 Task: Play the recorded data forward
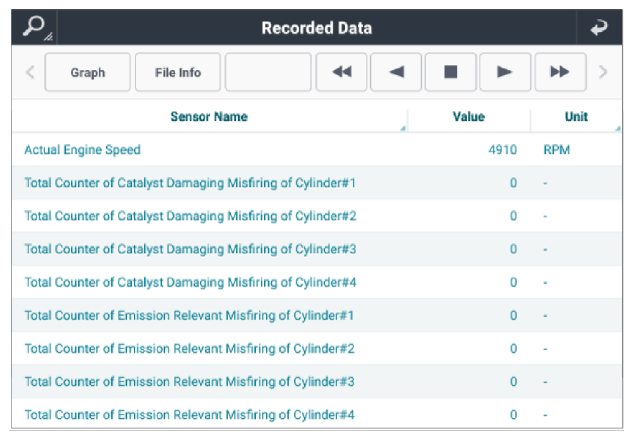click(x=505, y=72)
